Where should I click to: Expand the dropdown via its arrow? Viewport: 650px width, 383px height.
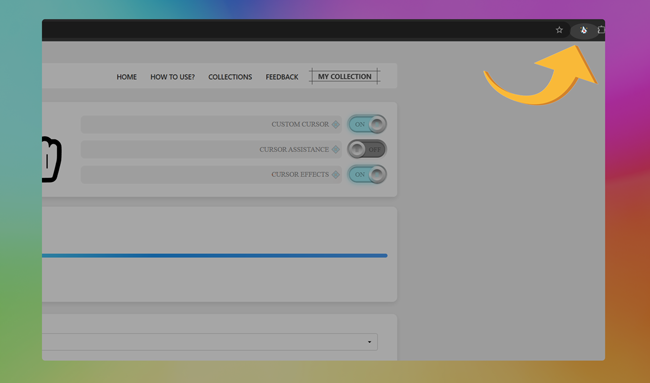coord(369,342)
